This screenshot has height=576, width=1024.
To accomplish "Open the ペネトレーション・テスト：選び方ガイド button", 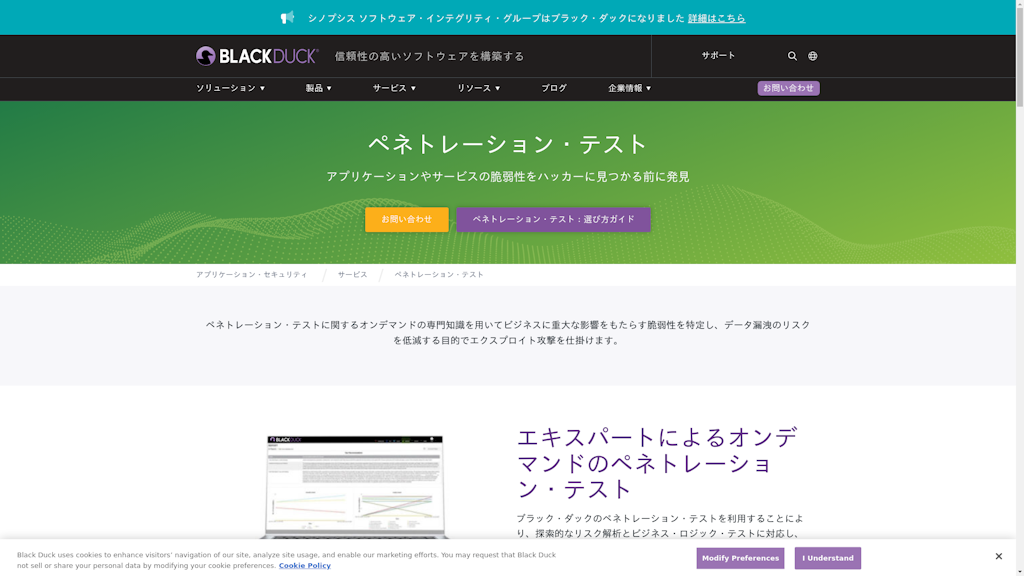I will [553, 219].
